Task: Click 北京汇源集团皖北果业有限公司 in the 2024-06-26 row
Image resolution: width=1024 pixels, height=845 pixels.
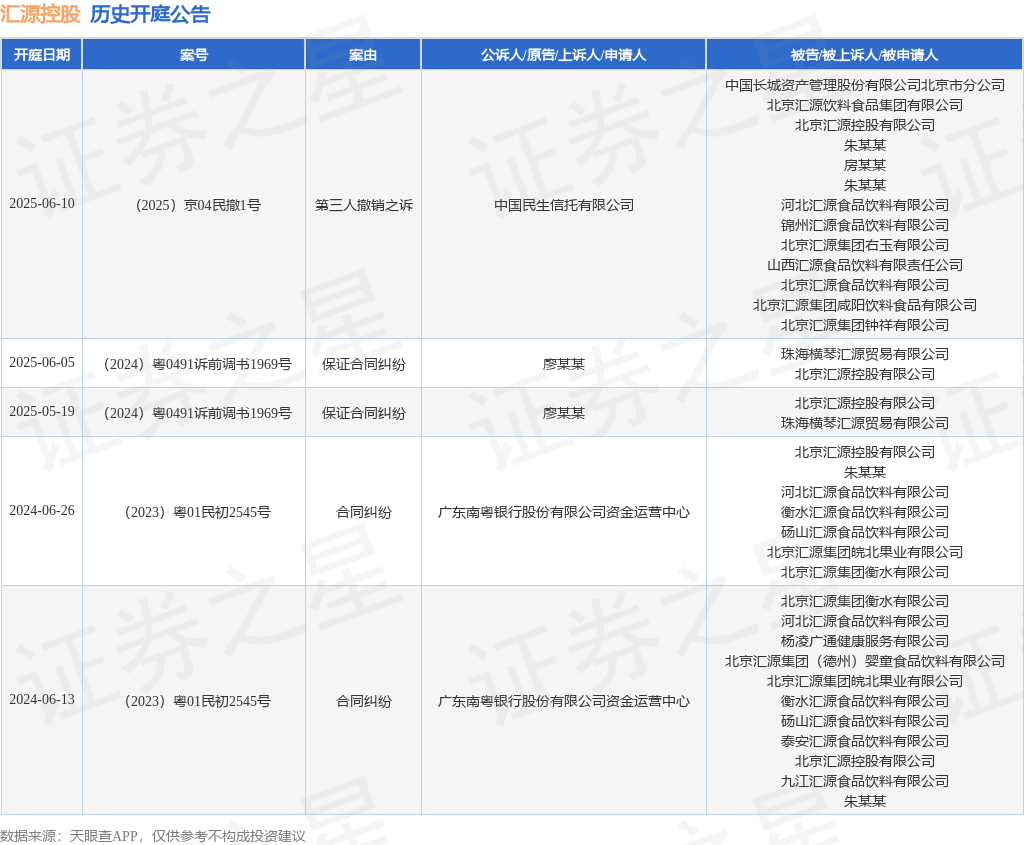Action: tap(865, 552)
